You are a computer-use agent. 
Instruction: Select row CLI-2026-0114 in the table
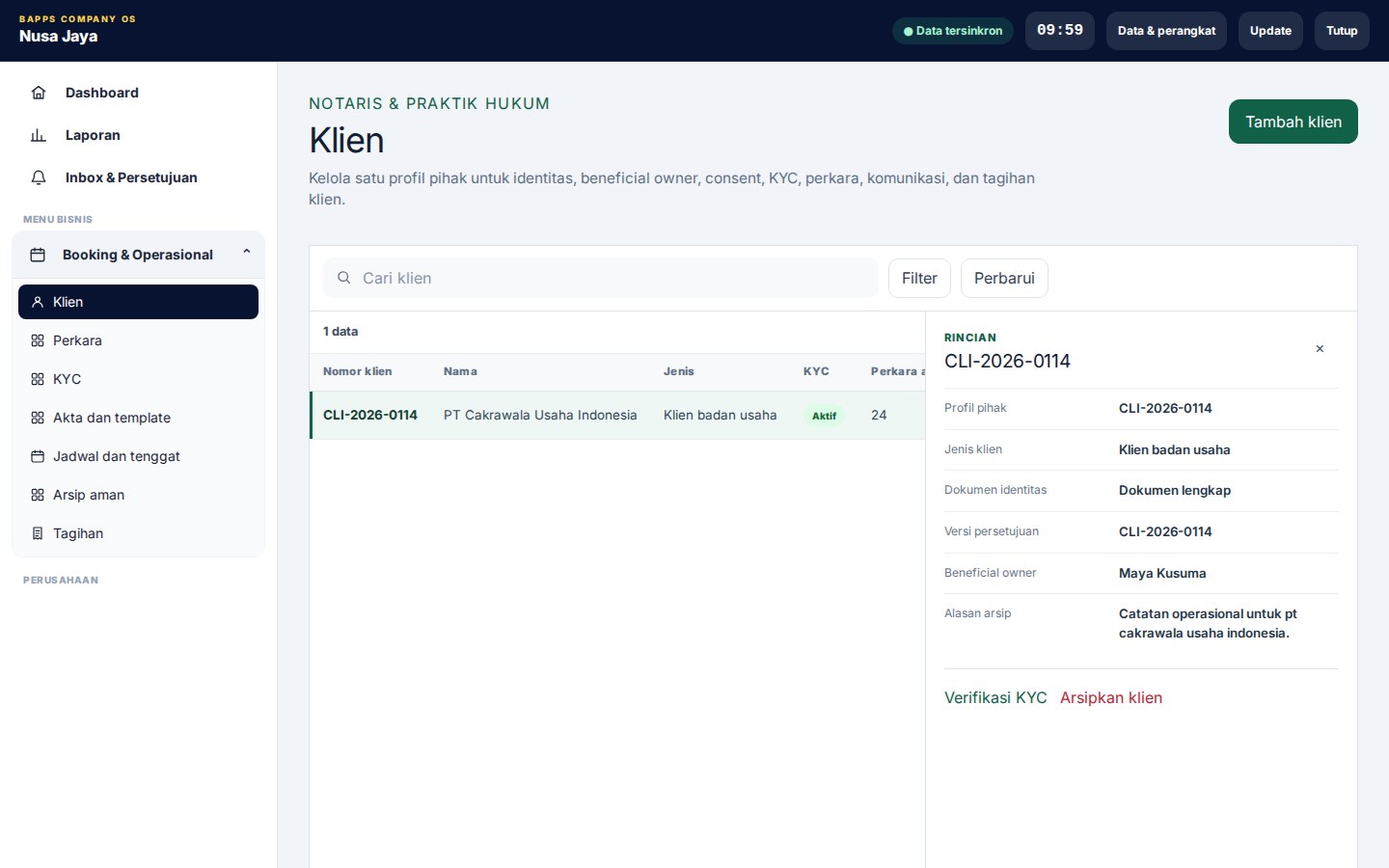(617, 415)
